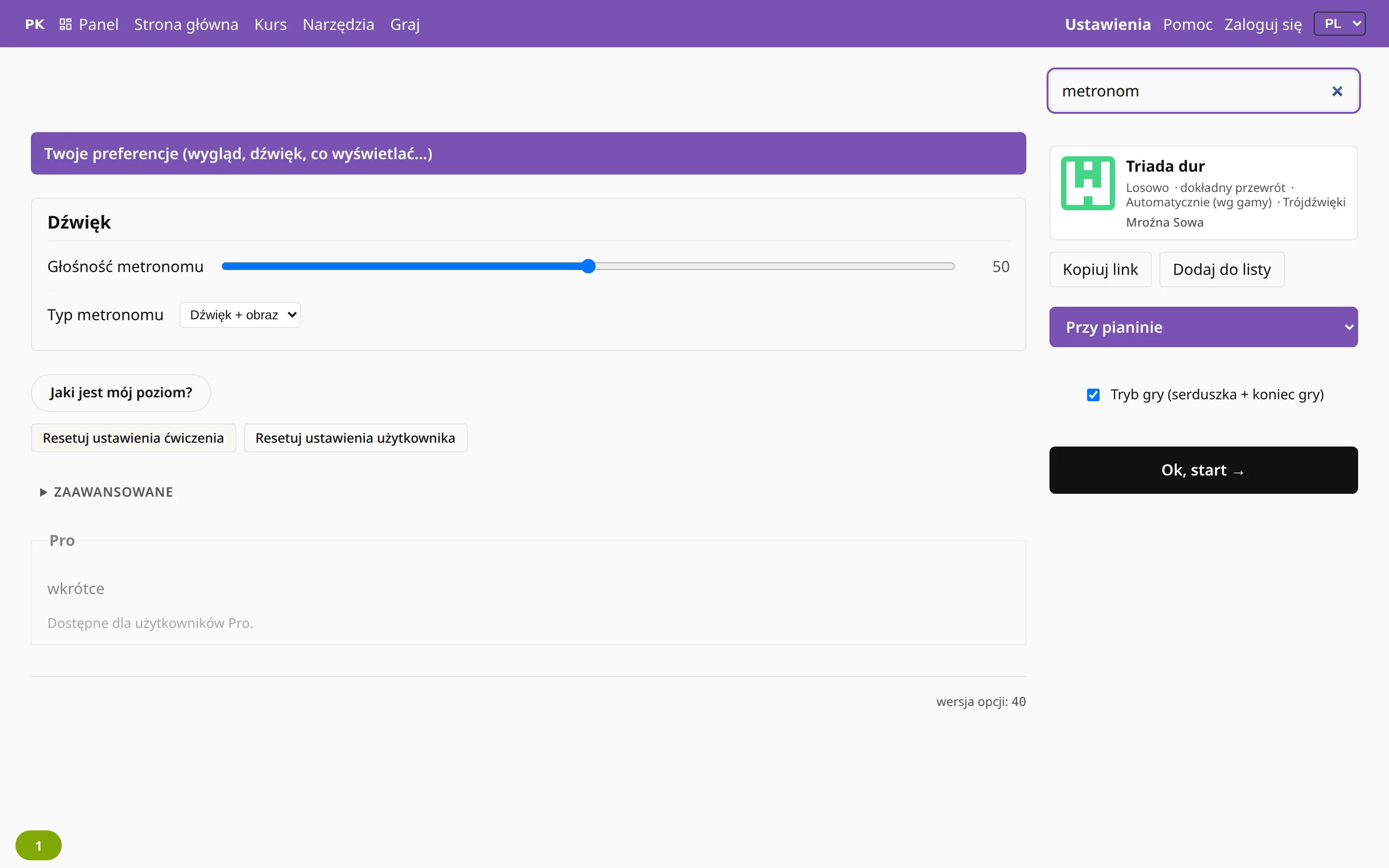Screen dimensions: 1389x868
Task: Click the Dodaj do listy button
Action: (x=1221, y=269)
